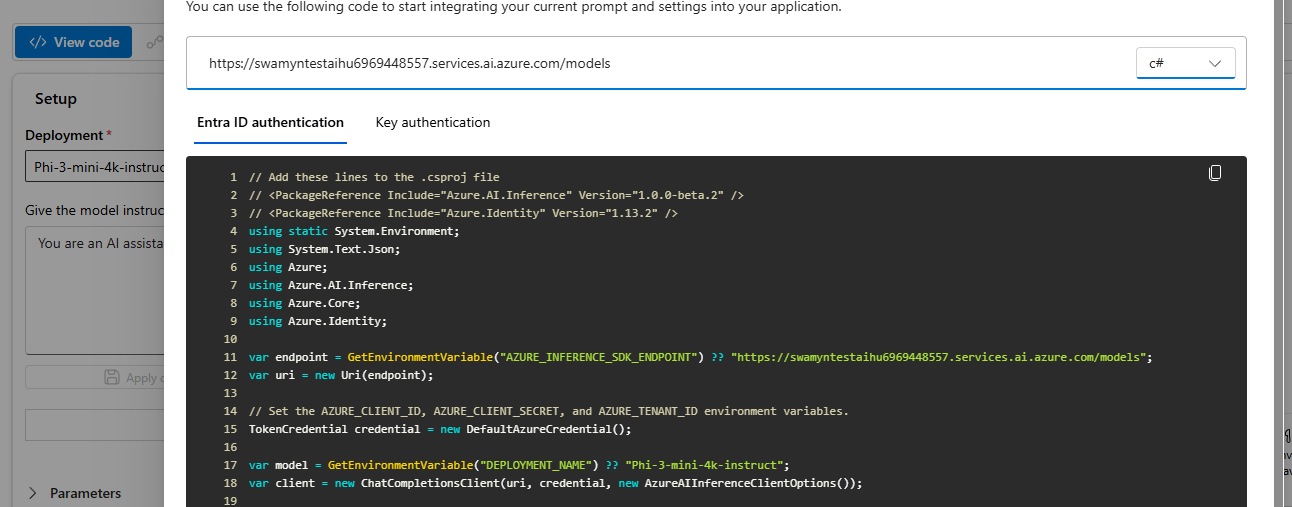Open the C# language dropdown
Viewport: 1292px width, 507px height.
1186,63
